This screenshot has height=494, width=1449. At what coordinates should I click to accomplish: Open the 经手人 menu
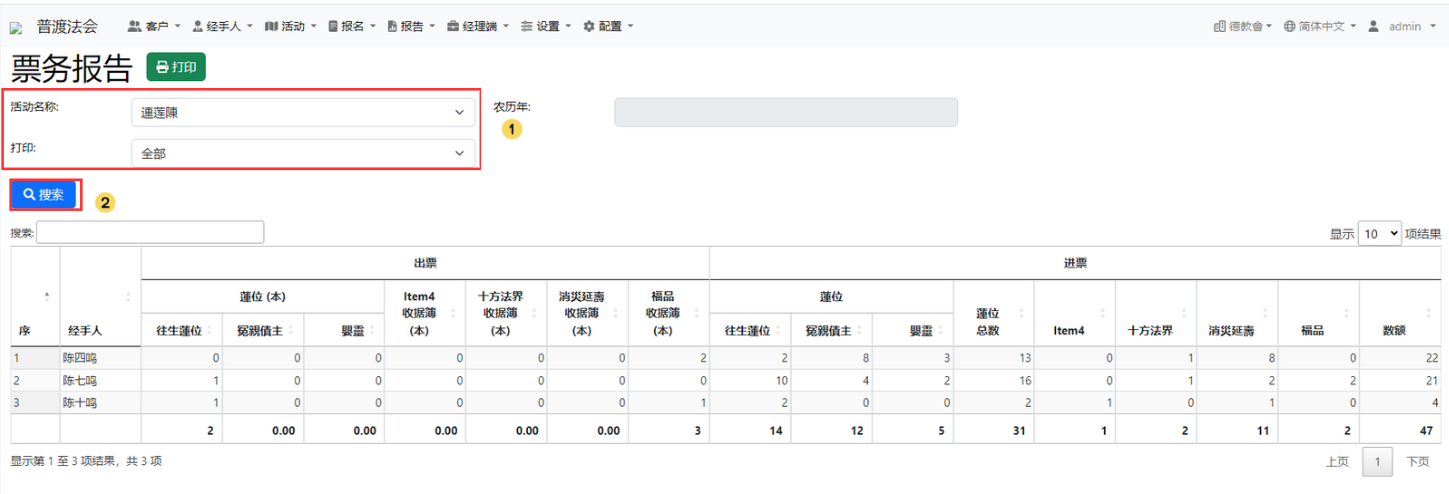[x=222, y=26]
